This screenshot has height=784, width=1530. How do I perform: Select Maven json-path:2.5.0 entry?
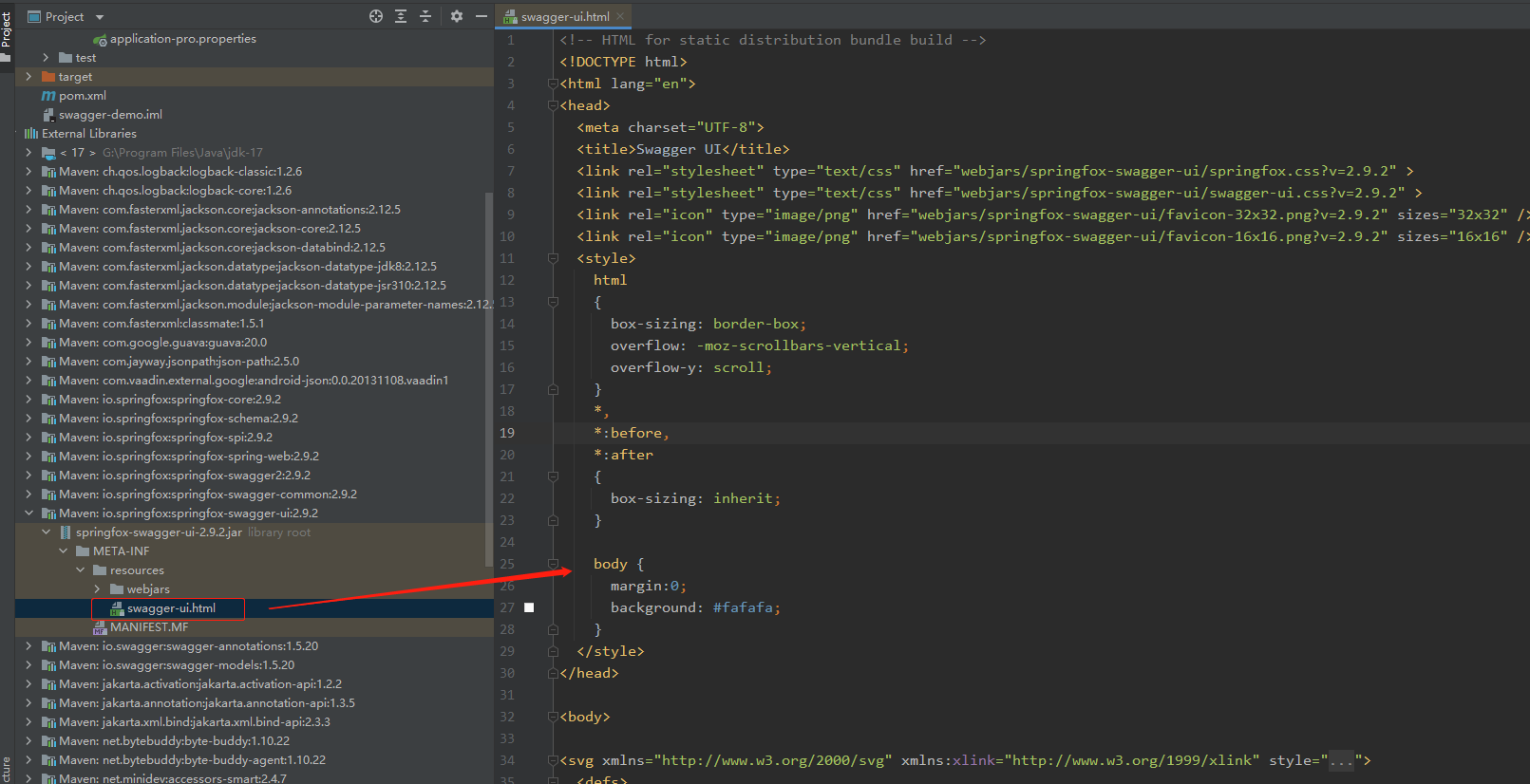tap(179, 362)
